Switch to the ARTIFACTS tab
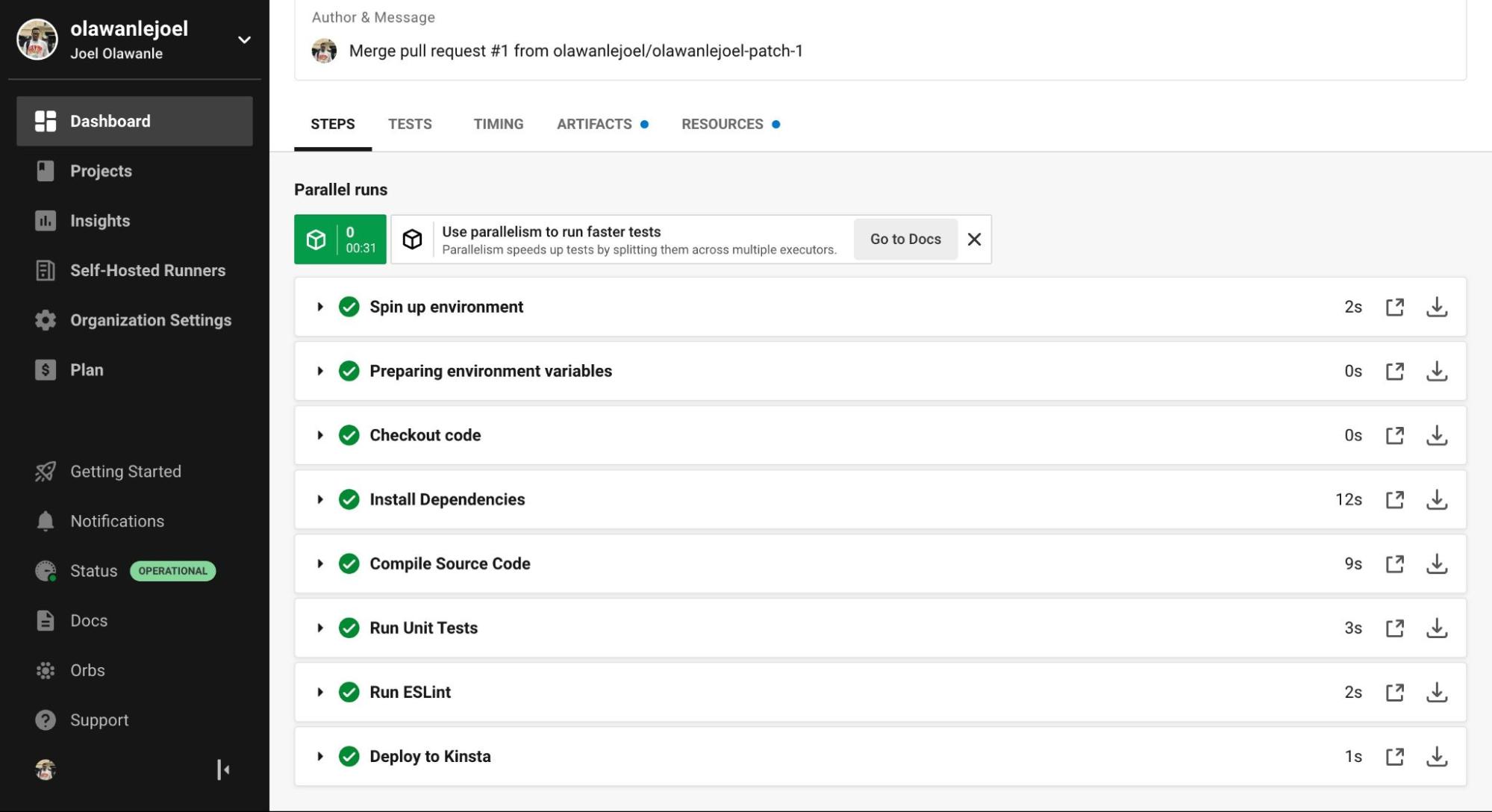The image size is (1492, 812). click(x=595, y=124)
